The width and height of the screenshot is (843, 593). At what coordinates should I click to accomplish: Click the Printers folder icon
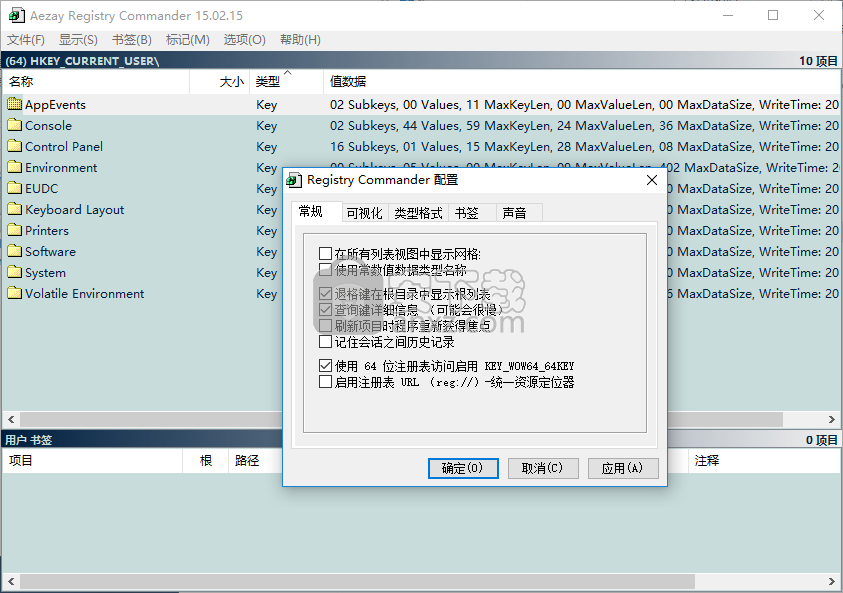15,230
